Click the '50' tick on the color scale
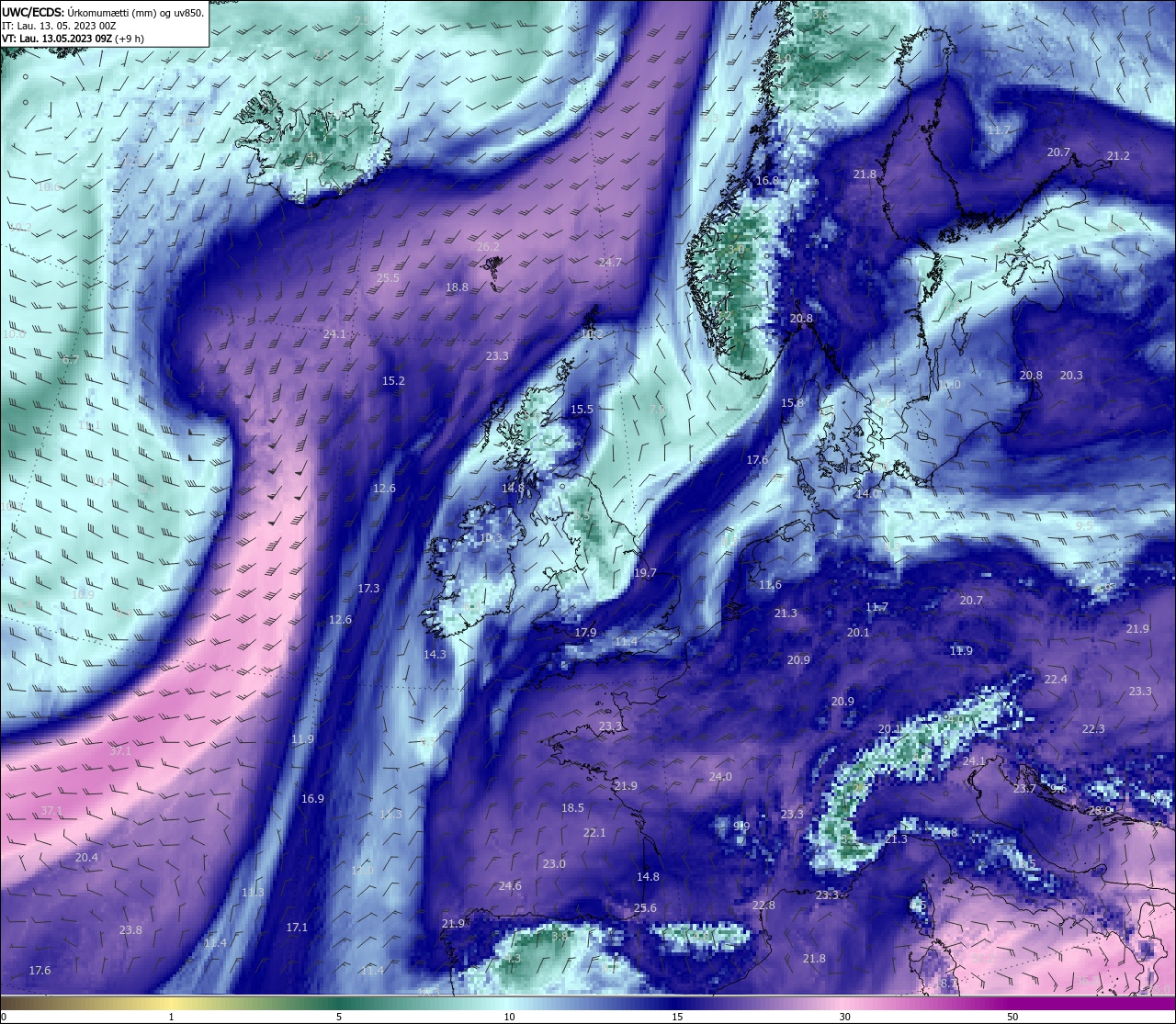This screenshot has height=1024, width=1176. 1012,1017
